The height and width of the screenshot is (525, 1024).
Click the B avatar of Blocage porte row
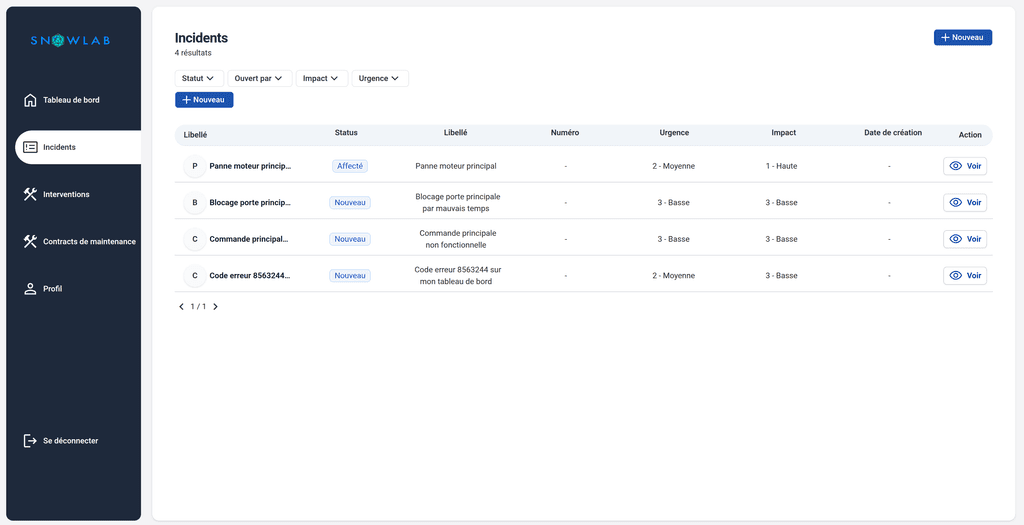[x=195, y=203]
